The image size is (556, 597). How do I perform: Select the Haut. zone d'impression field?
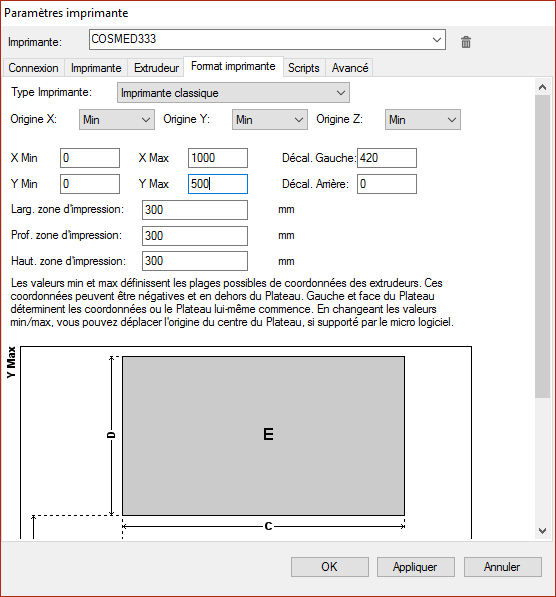[195, 261]
